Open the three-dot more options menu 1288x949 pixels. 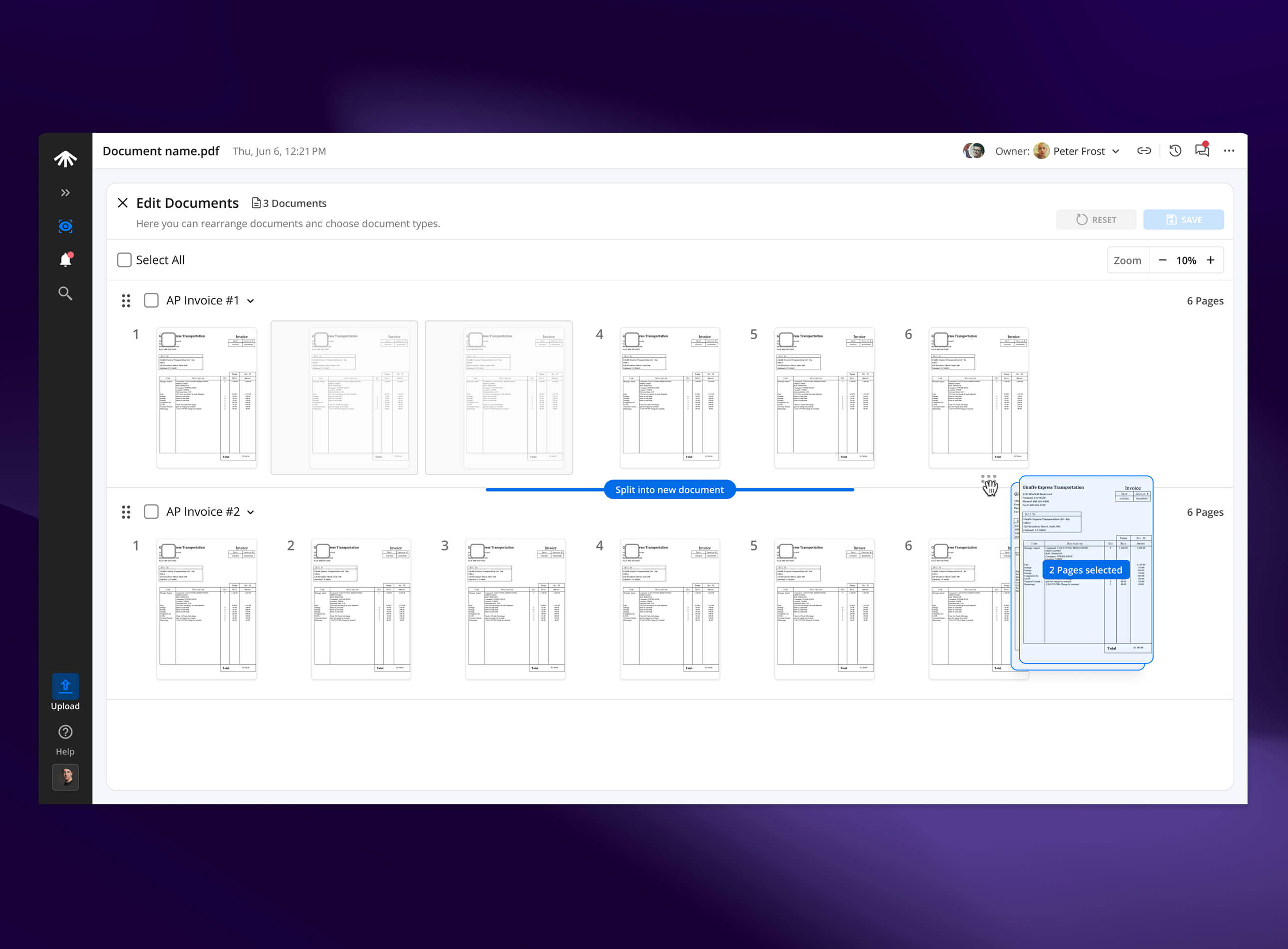pos(1229,151)
